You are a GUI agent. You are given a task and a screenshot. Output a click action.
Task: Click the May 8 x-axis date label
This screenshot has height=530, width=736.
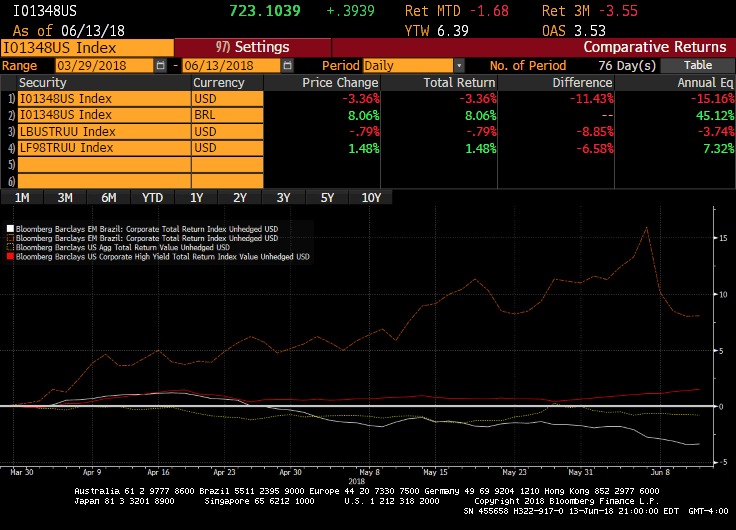(x=369, y=472)
